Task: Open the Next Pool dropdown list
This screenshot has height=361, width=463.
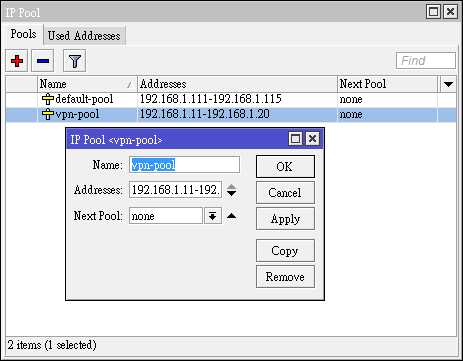Action: point(213,216)
